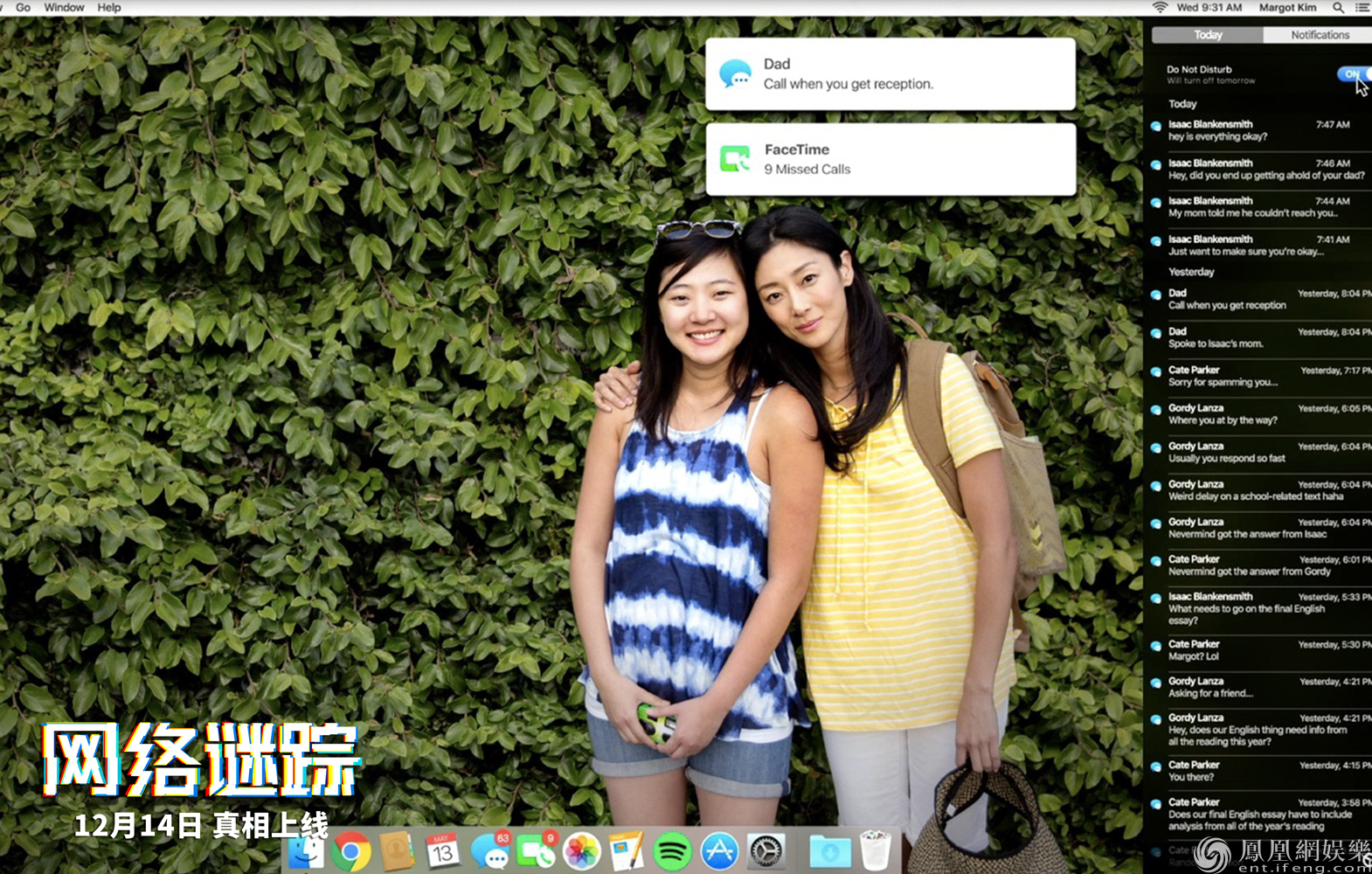Screen dimensions: 1372x874
Task: Switch to the Notifications tab
Action: click(1319, 35)
